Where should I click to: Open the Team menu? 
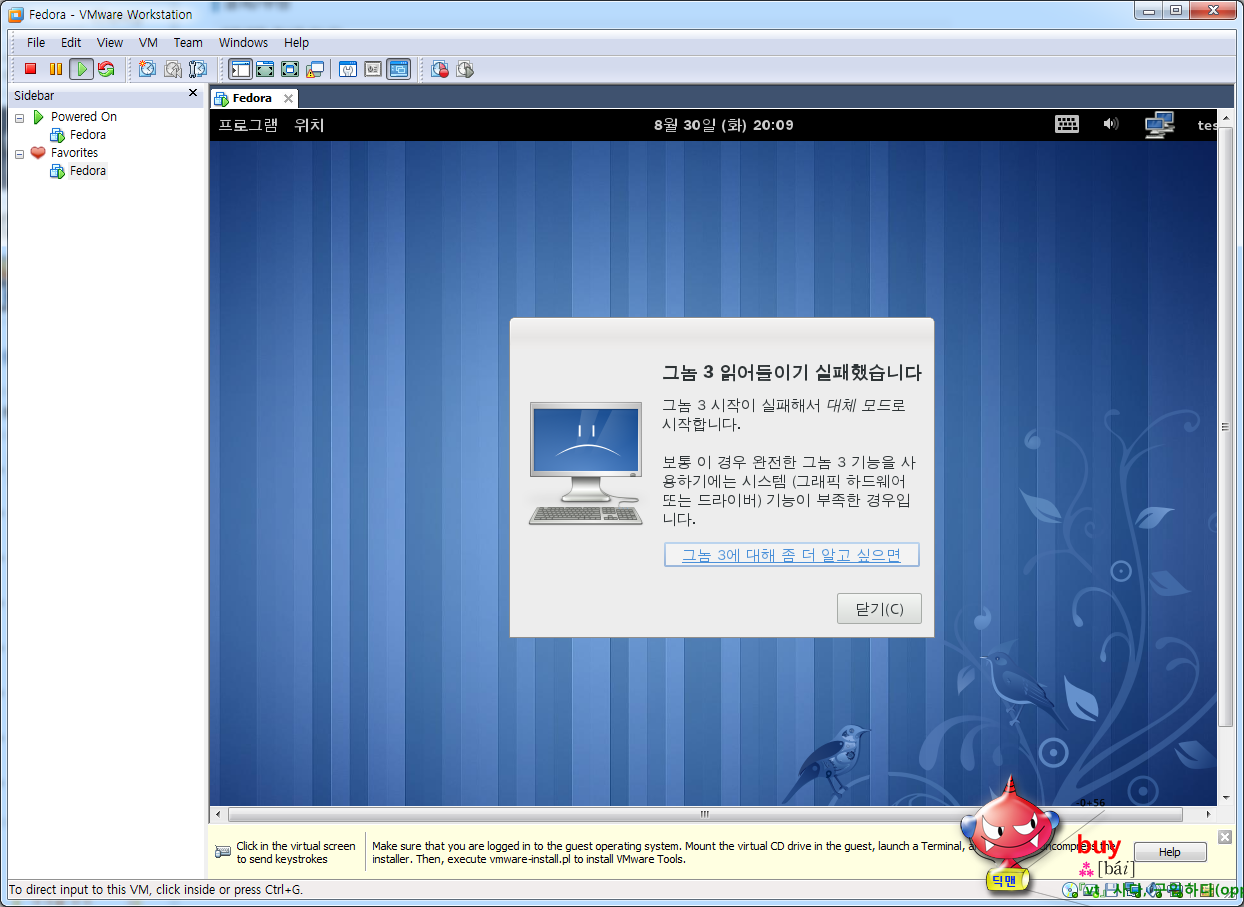(x=188, y=43)
